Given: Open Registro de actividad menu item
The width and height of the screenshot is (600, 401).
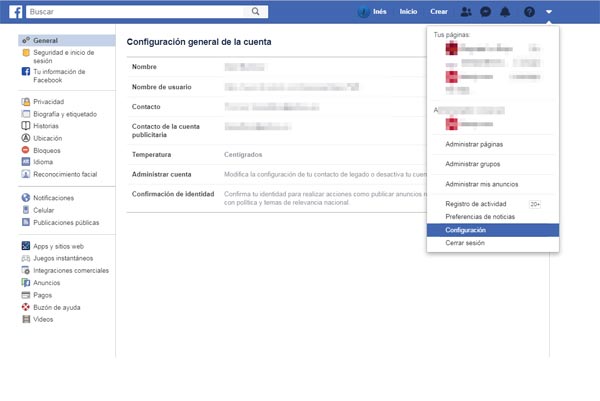Looking at the screenshot, I should pos(476,204).
